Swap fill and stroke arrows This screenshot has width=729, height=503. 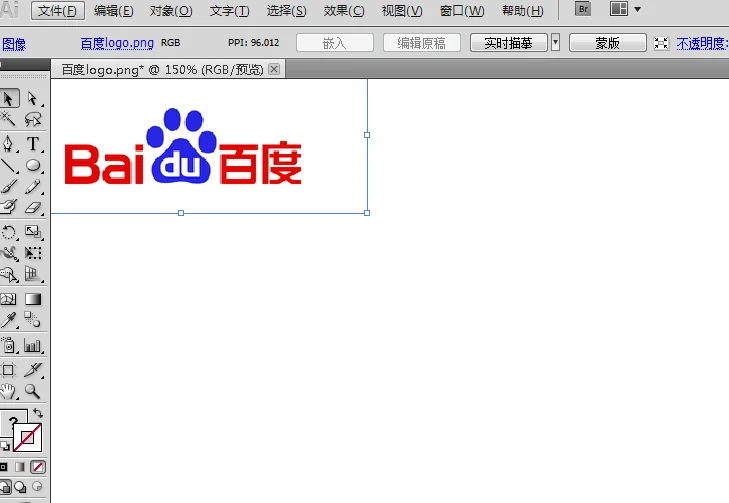(x=38, y=413)
